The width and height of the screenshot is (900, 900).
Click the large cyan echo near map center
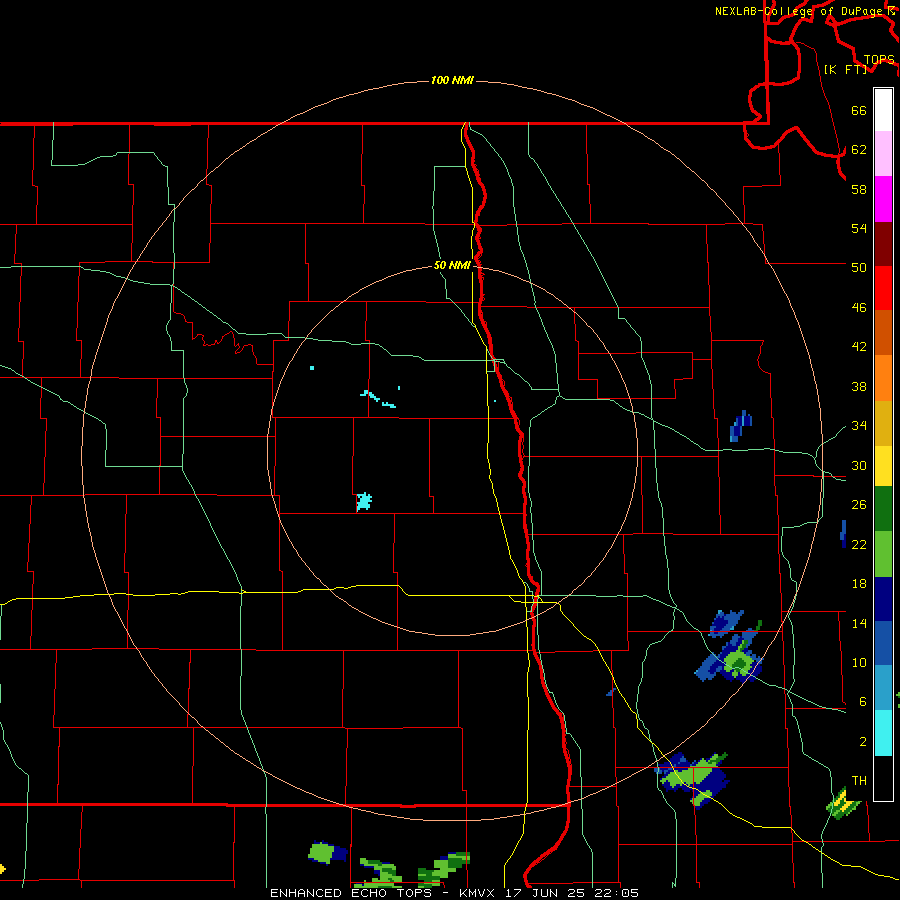(x=363, y=502)
